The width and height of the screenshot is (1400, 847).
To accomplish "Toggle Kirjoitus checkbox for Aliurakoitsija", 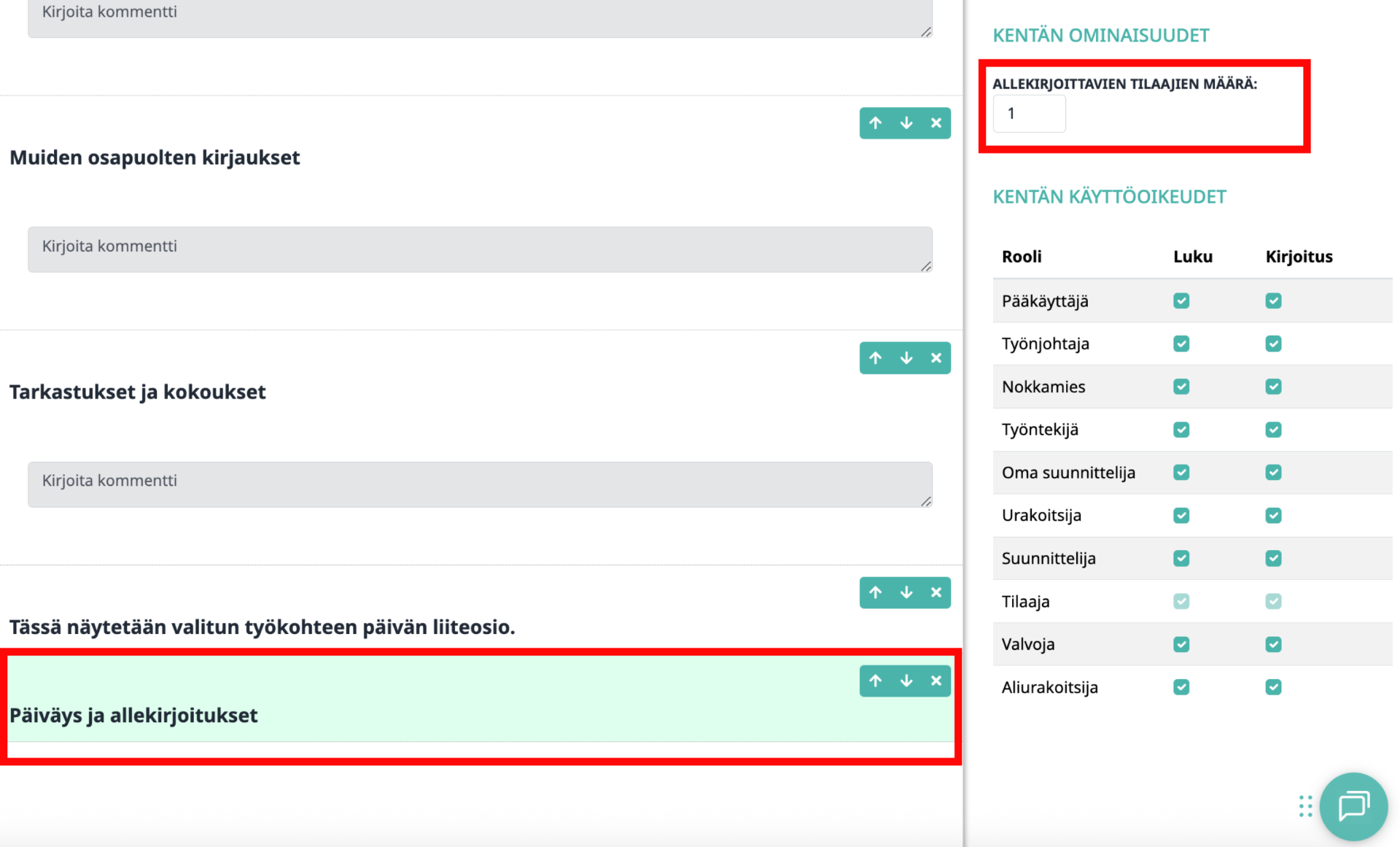I will point(1273,687).
